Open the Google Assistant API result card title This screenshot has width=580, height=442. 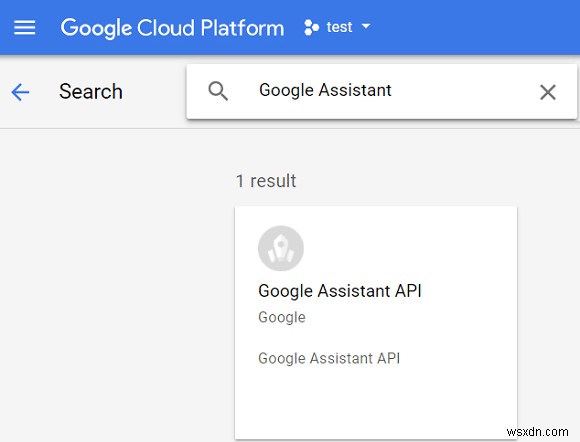[340, 291]
